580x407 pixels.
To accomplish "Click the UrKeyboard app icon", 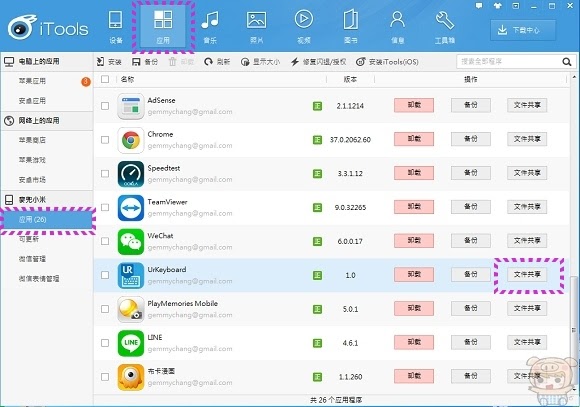I will click(131, 275).
